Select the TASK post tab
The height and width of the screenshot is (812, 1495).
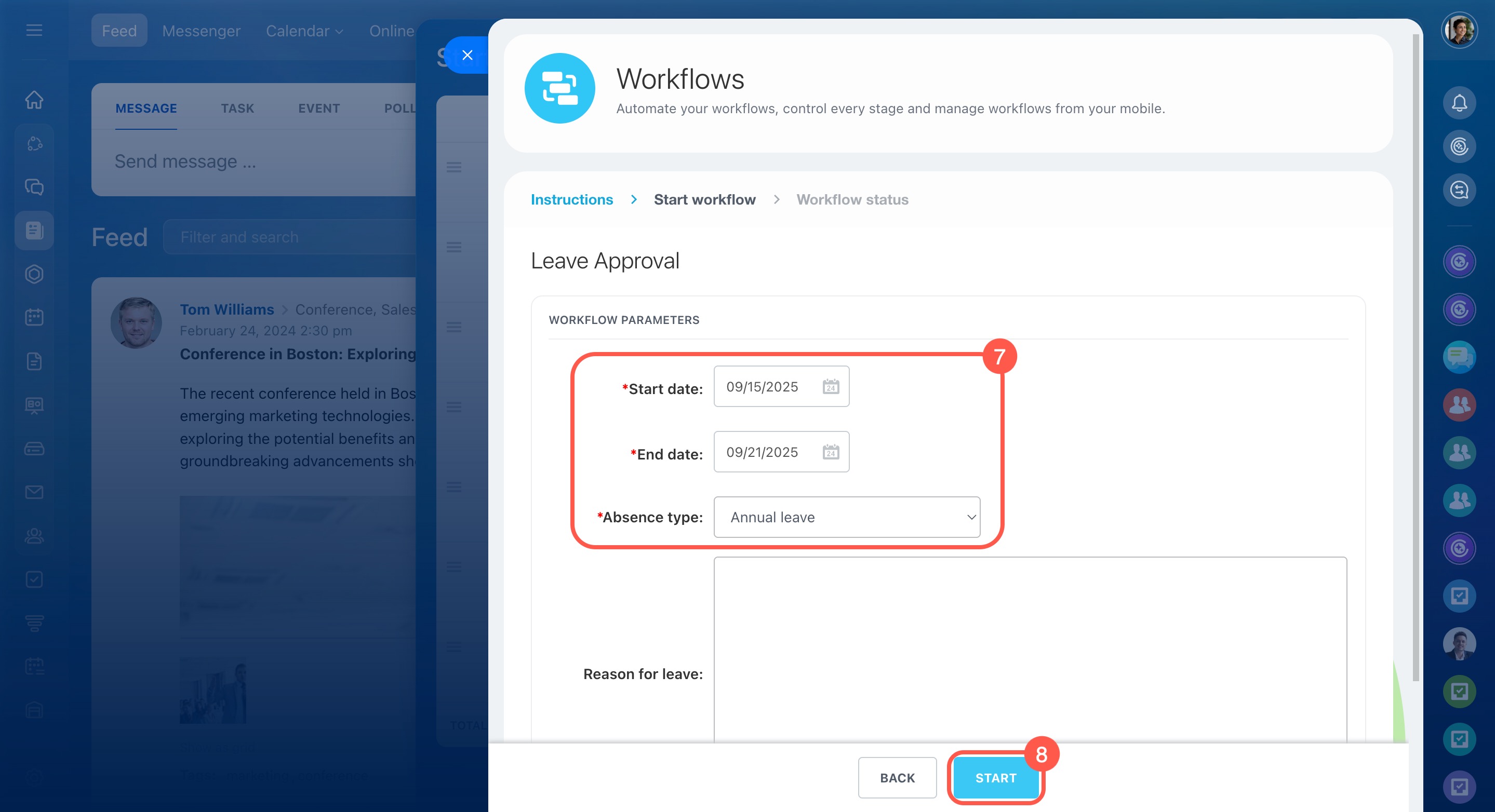click(237, 109)
